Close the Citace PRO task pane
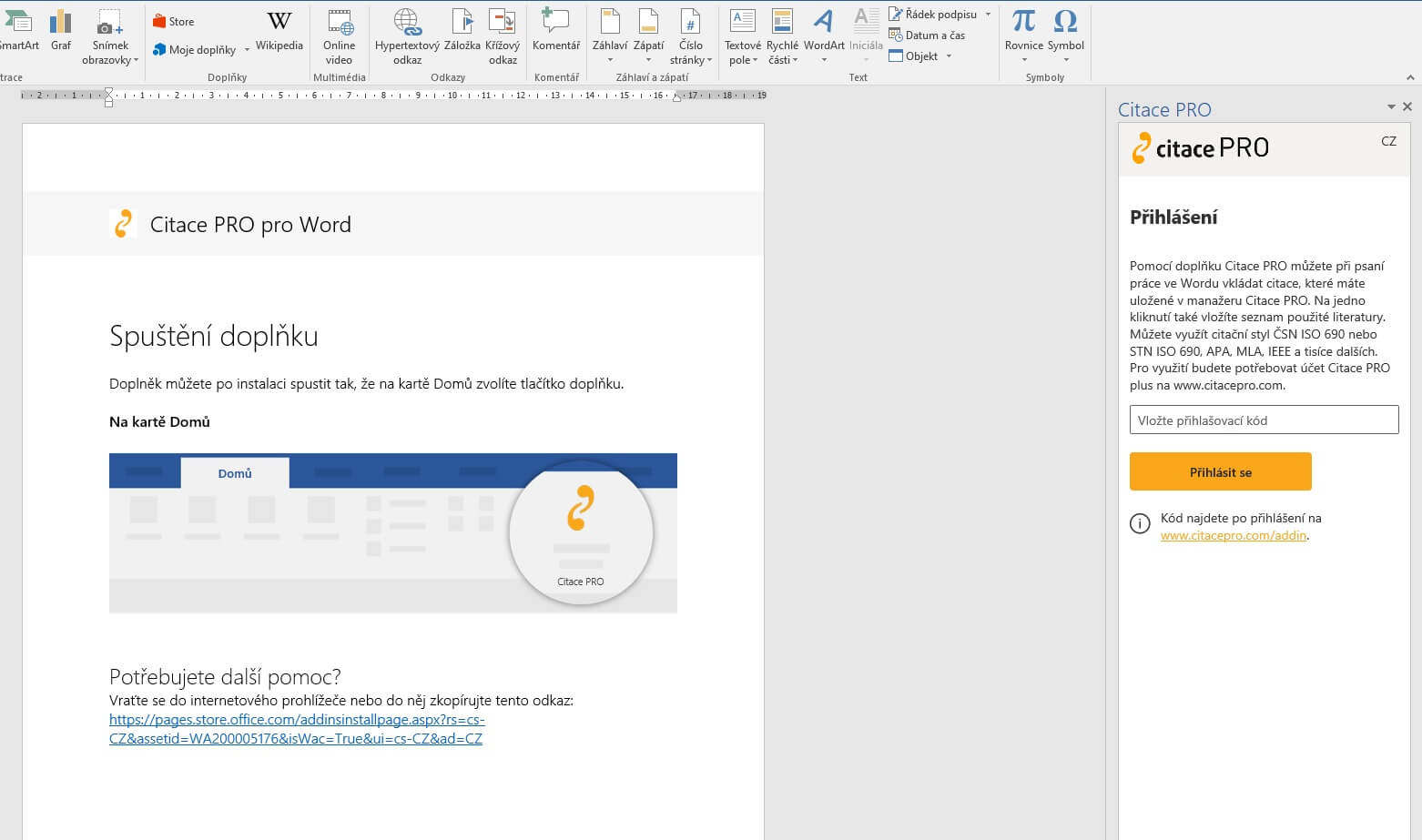This screenshot has width=1422, height=840. click(x=1407, y=107)
